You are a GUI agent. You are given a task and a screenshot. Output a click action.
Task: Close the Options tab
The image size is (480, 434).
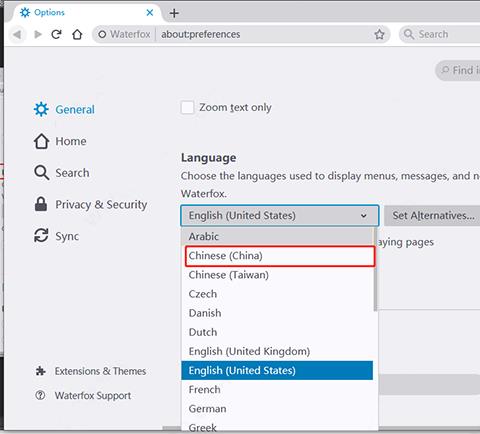pyautogui.click(x=150, y=13)
